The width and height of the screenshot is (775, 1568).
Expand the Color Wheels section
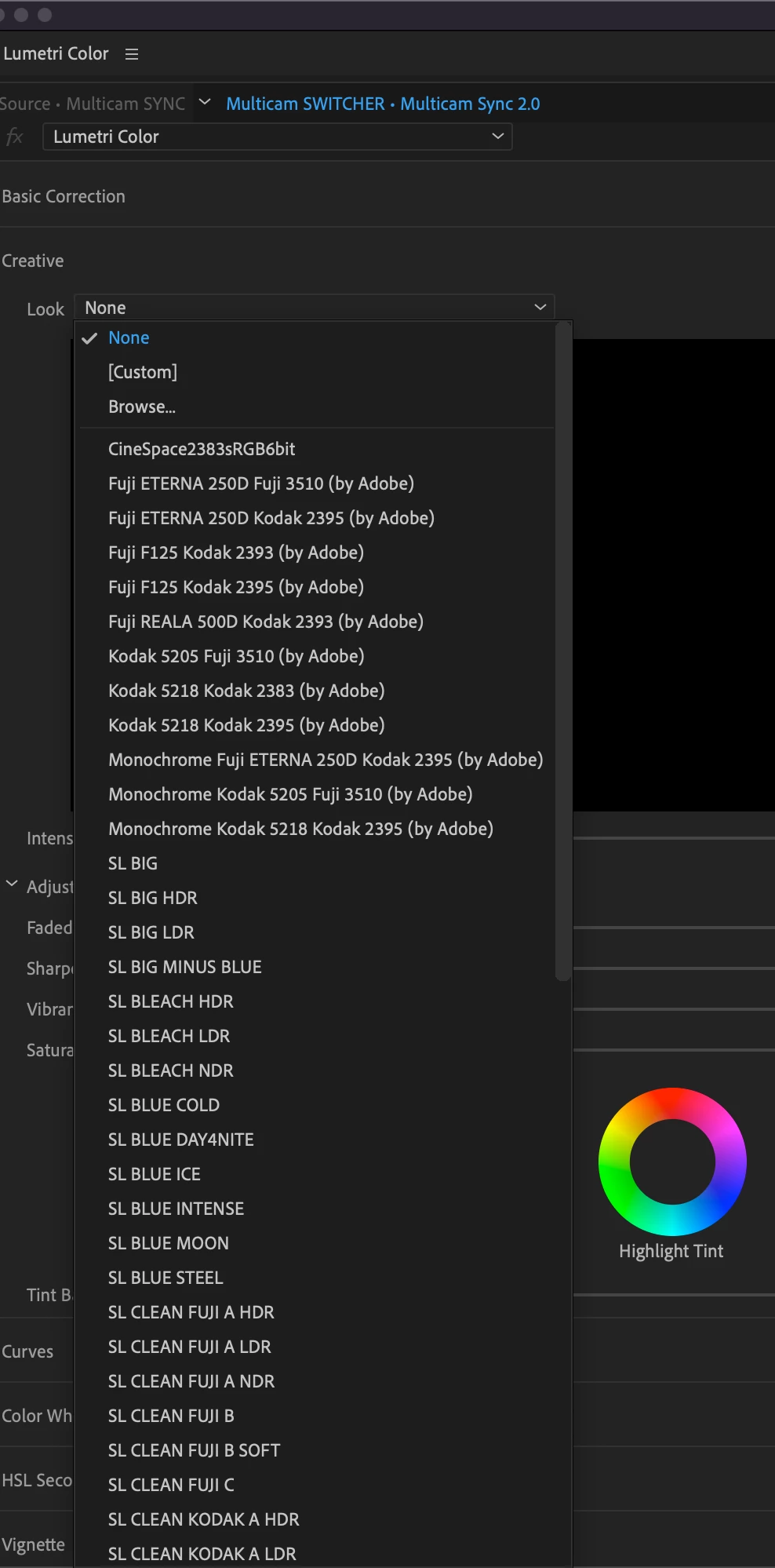[x=37, y=1416]
